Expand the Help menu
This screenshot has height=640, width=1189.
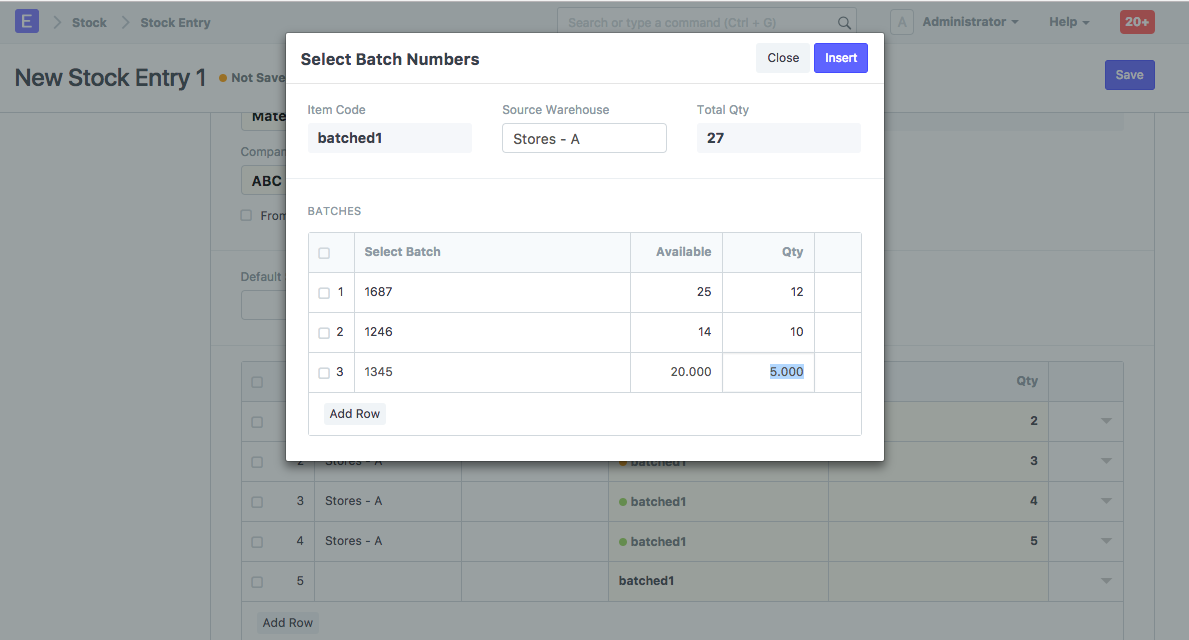[1069, 22]
